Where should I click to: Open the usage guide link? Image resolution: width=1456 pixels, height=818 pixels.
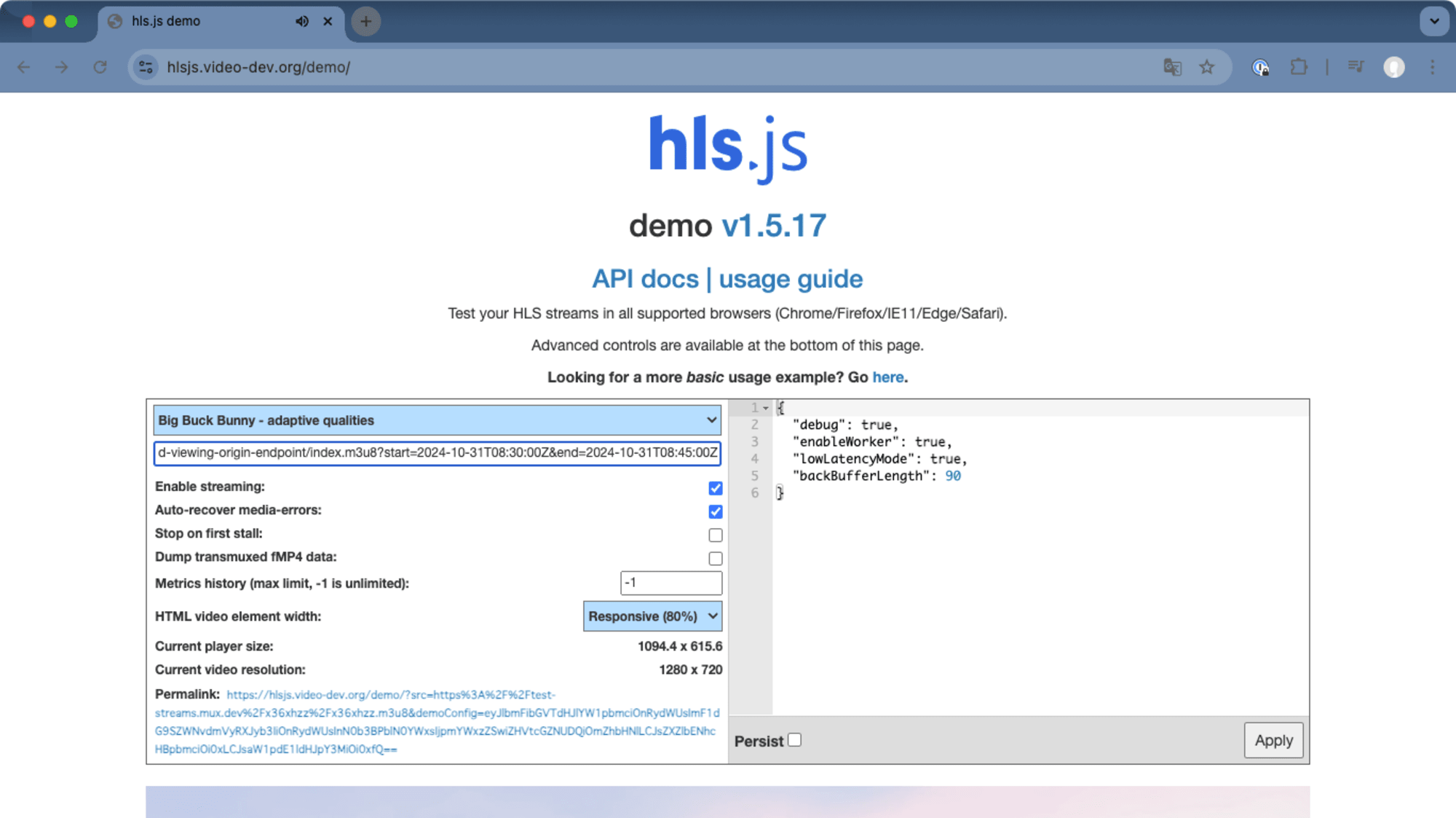791,279
